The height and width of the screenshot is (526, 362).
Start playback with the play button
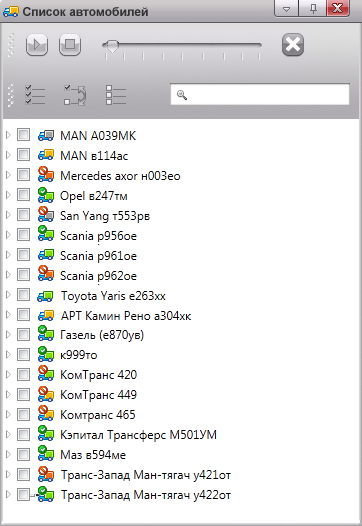pyautogui.click(x=37, y=44)
